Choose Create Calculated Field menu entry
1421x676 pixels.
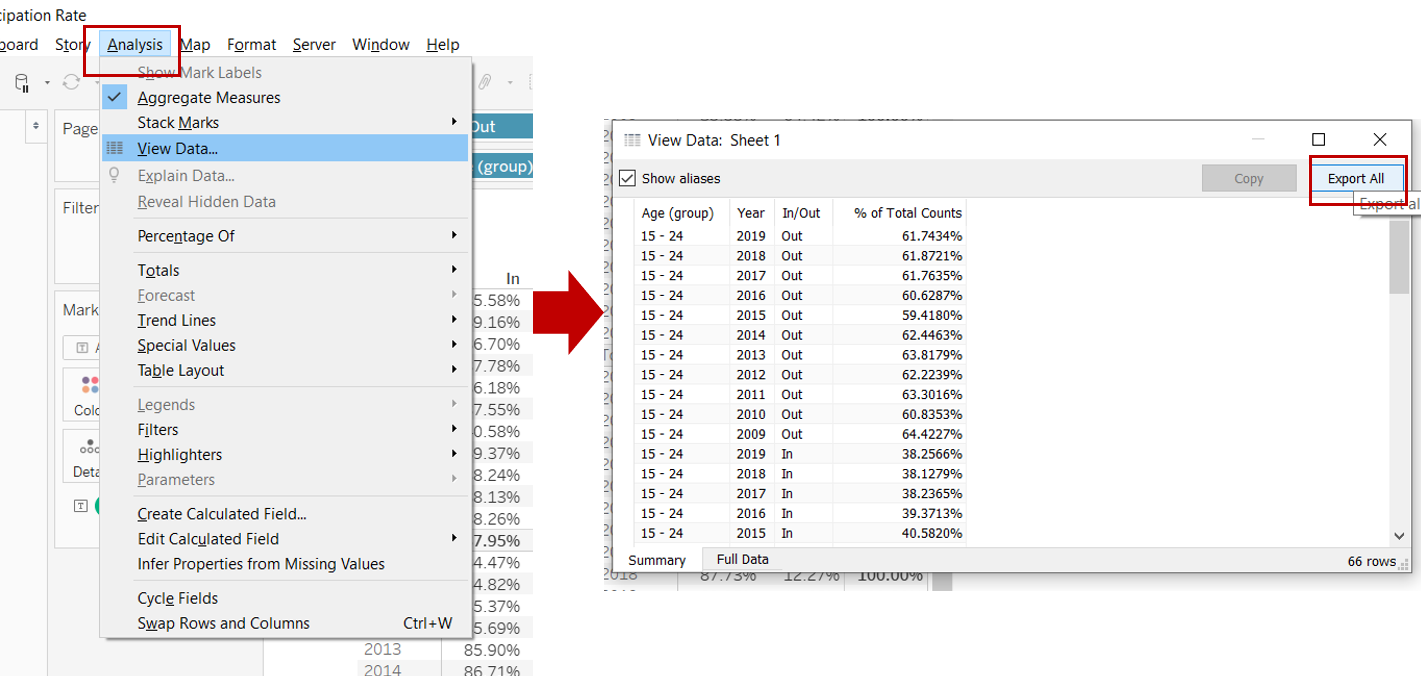222,514
